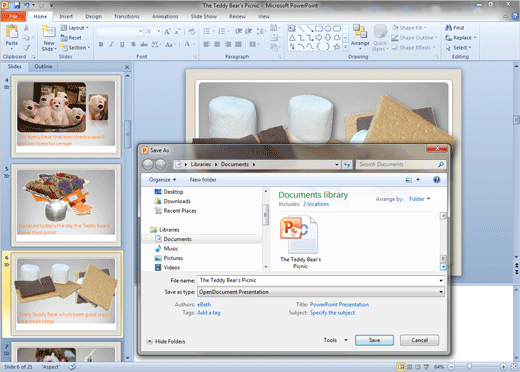
Task: Open Quick Styles gallery
Action: coord(380,38)
